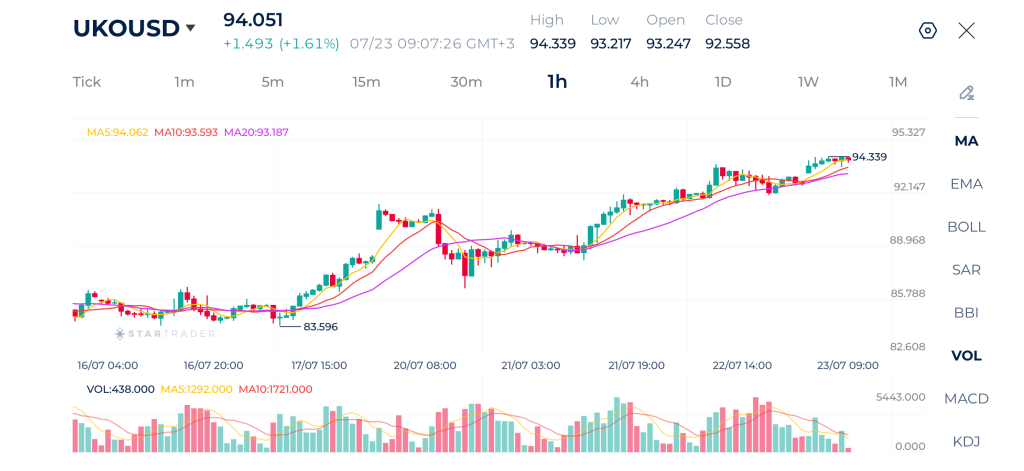Click the volume MA10:1721.000 label
The width and height of the screenshot is (1024, 471).
[x=275, y=389]
